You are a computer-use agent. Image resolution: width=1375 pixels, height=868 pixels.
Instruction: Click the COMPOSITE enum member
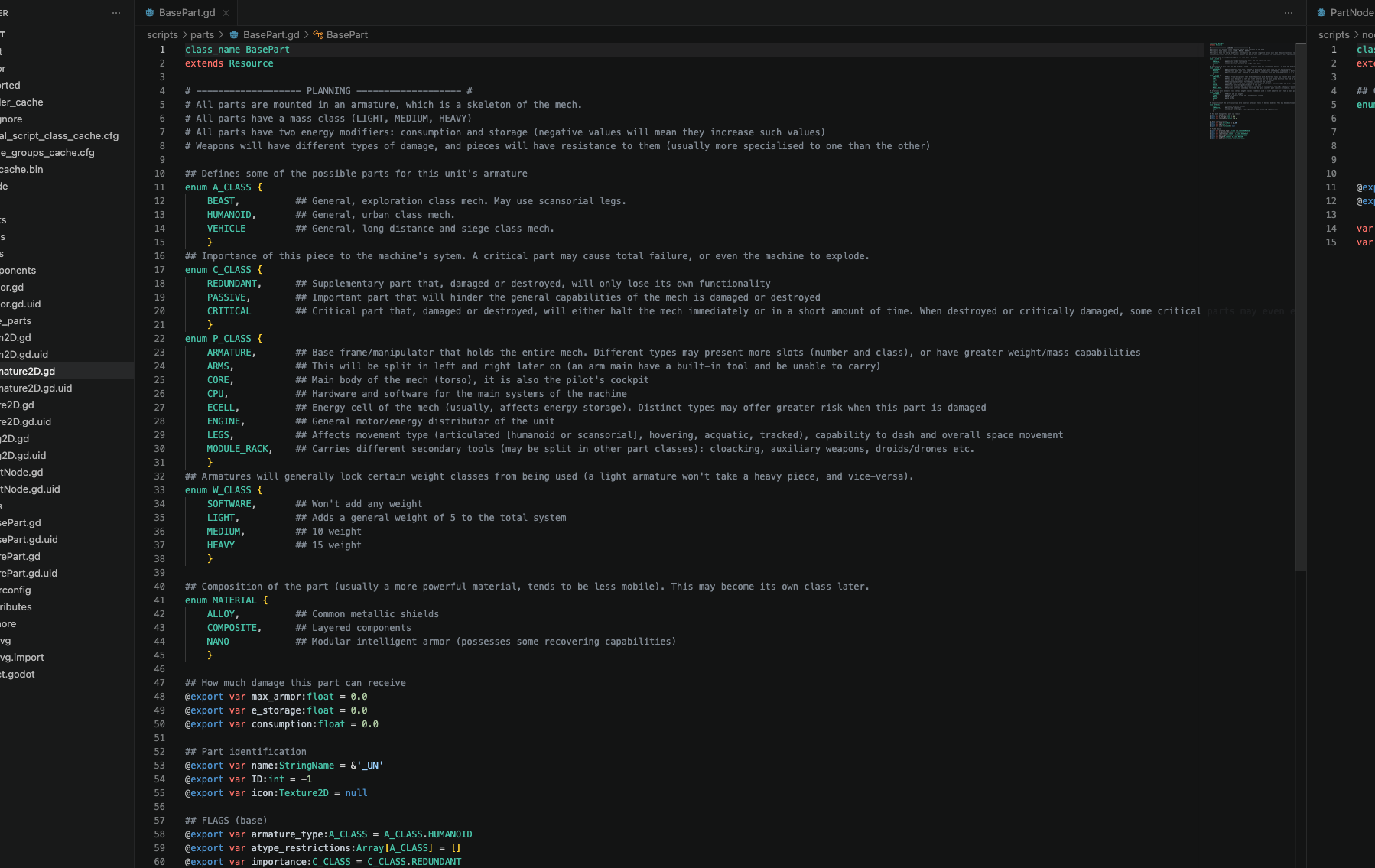(x=234, y=628)
